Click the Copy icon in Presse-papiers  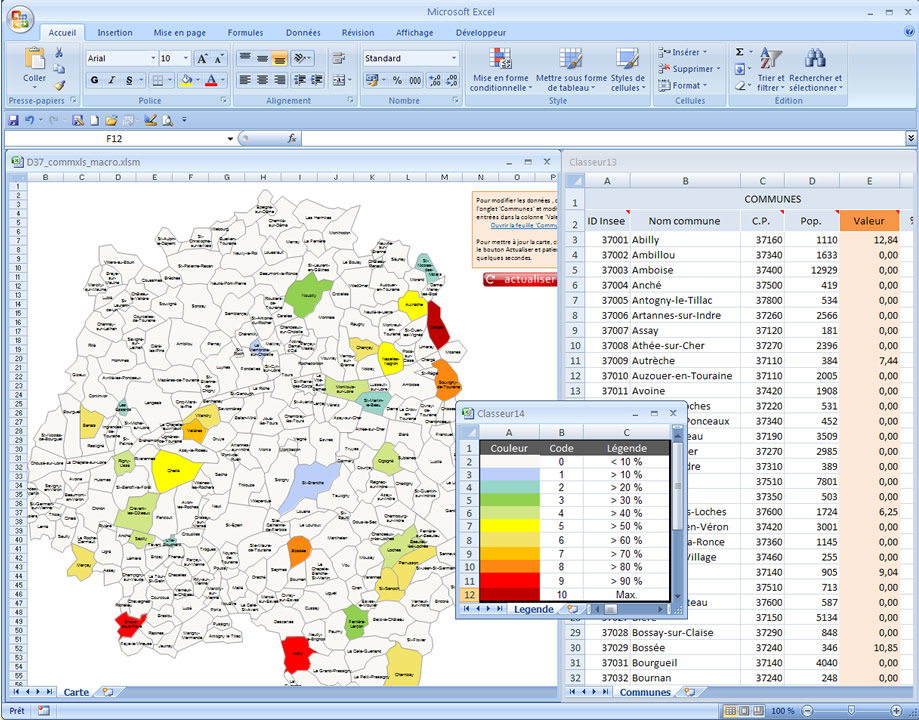point(59,69)
